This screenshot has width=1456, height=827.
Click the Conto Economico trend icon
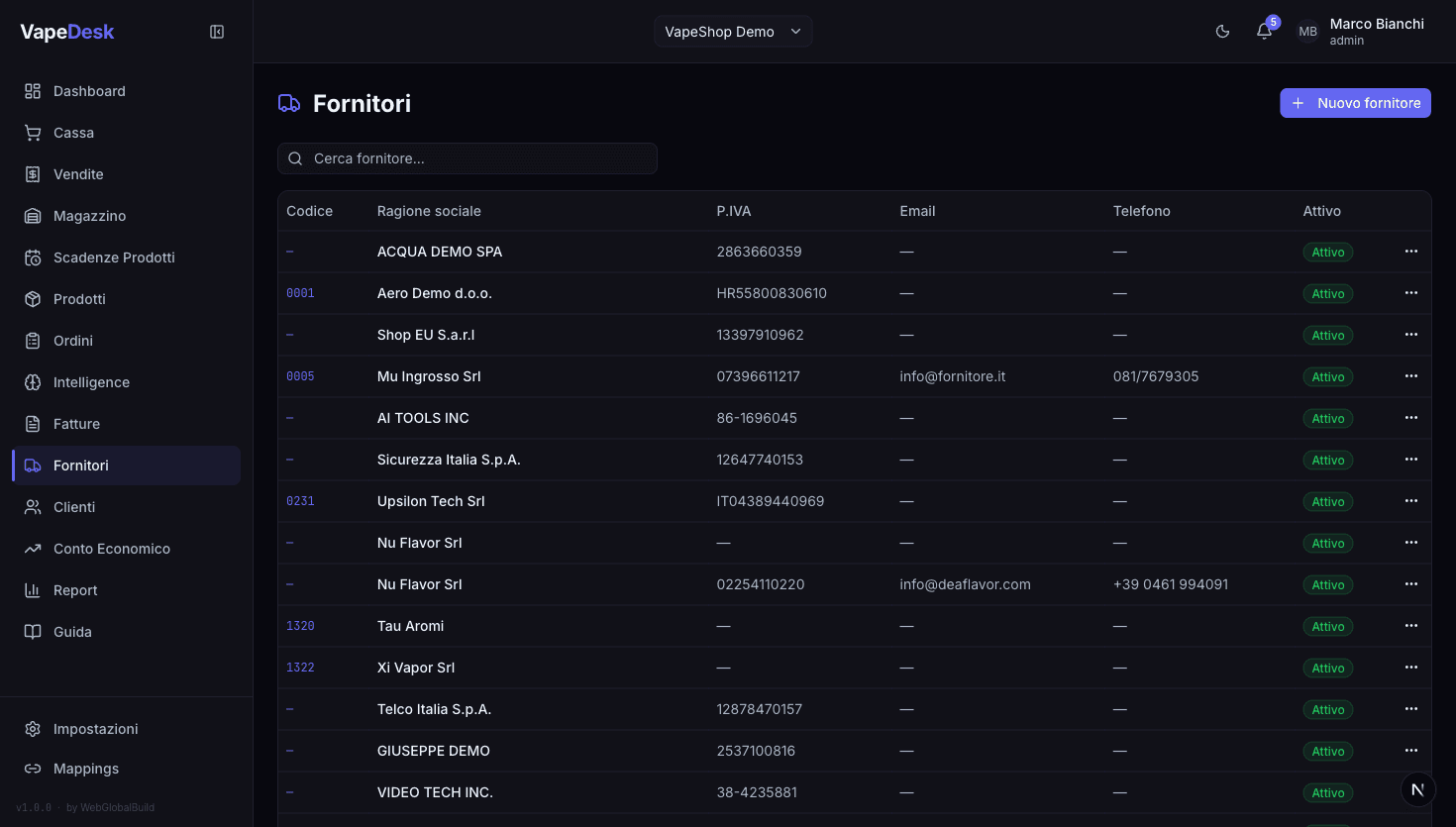click(x=33, y=549)
